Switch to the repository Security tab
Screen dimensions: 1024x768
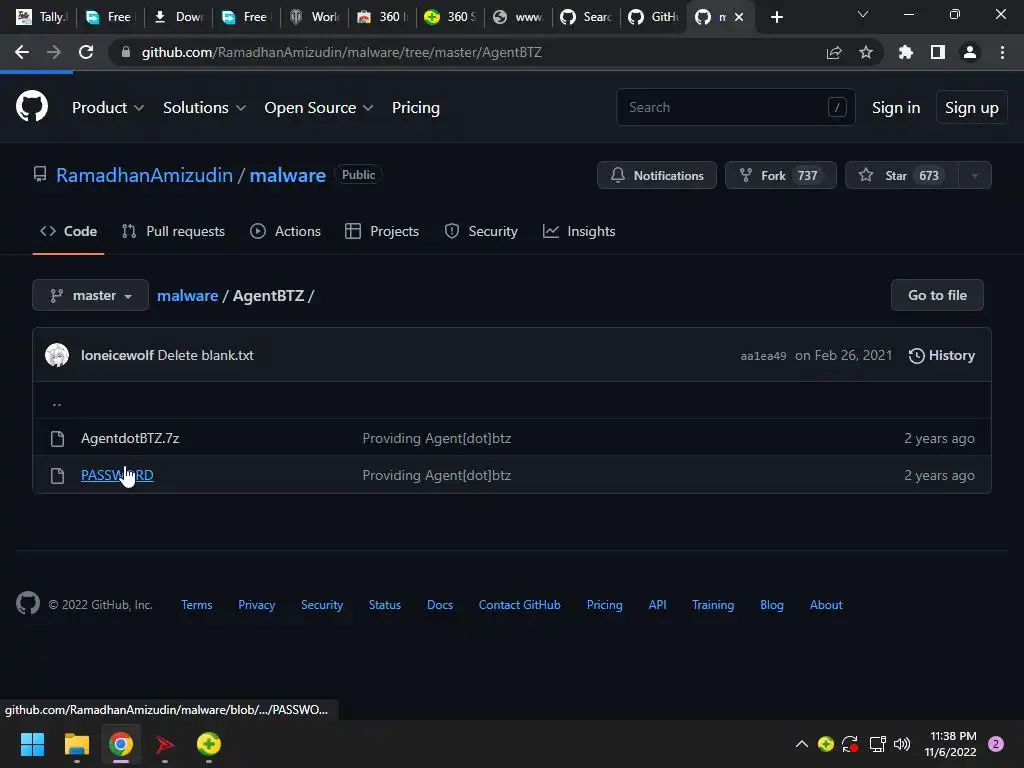click(481, 231)
